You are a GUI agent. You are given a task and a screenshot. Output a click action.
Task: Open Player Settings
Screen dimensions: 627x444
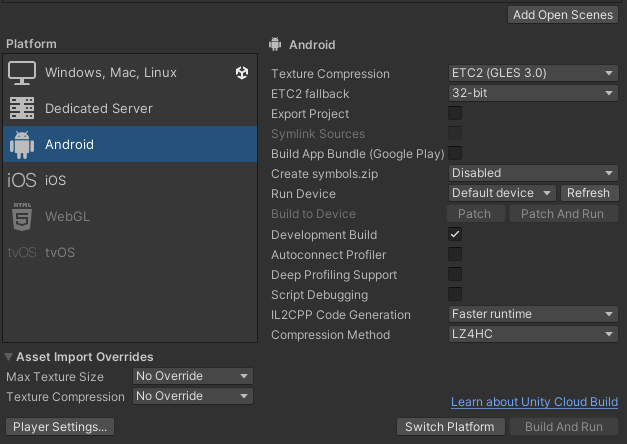tap(60, 427)
